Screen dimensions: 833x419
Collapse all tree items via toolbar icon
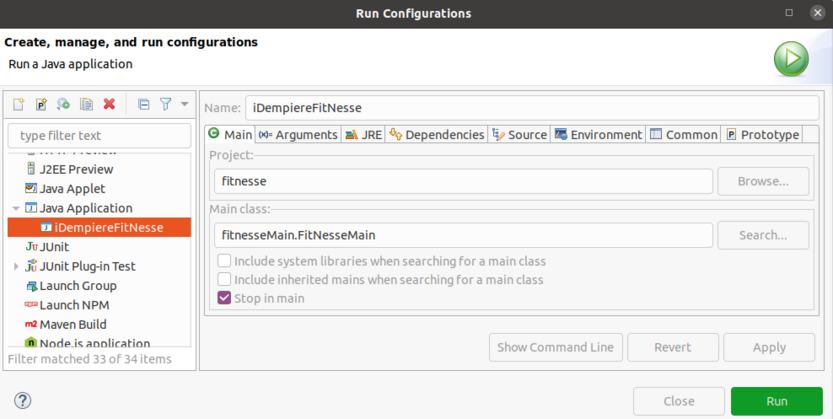pos(143,104)
